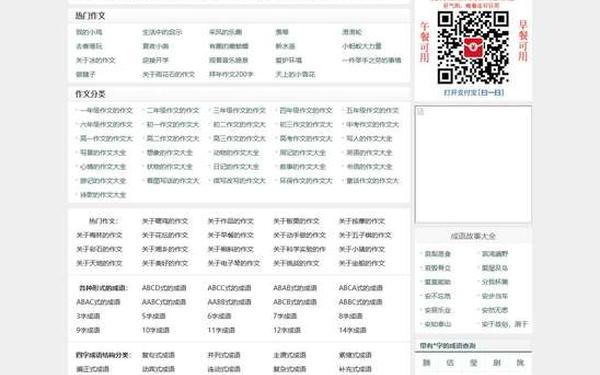Select the '初一作文' category link
Viewport: 600px width, 375px height.
[x=173, y=125]
